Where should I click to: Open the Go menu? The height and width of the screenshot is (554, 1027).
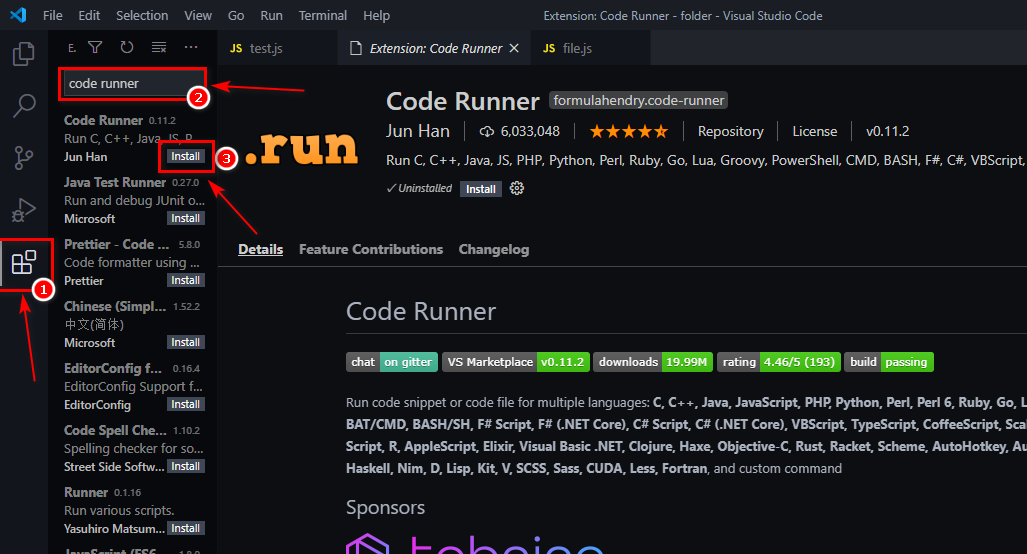(x=236, y=15)
